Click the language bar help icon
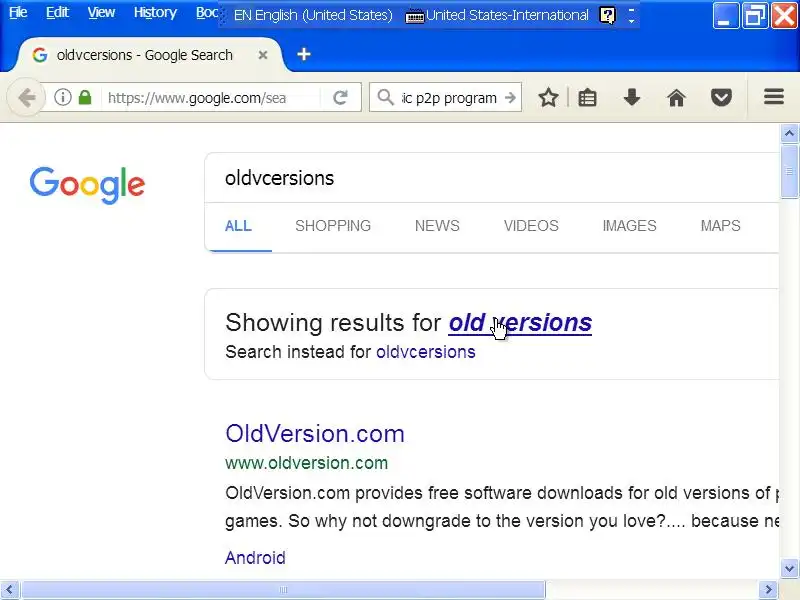800x600 pixels. (607, 15)
